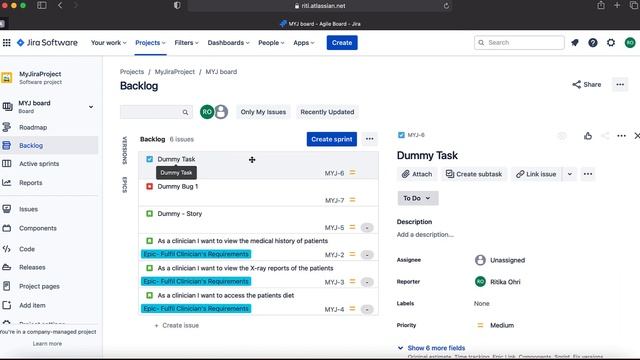Image resolution: width=640 pixels, height=360 pixels.
Task: Click the Create subtask button
Action: pos(474,174)
